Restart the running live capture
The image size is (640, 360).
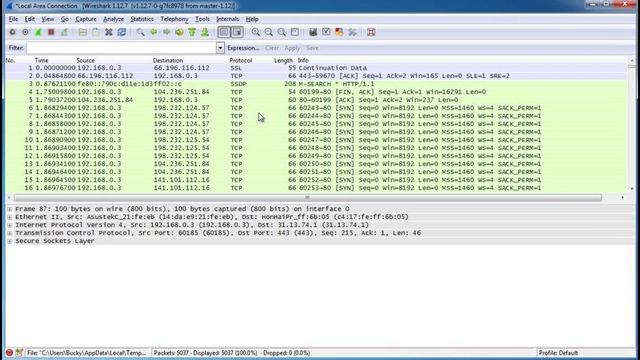pyautogui.click(x=64, y=32)
